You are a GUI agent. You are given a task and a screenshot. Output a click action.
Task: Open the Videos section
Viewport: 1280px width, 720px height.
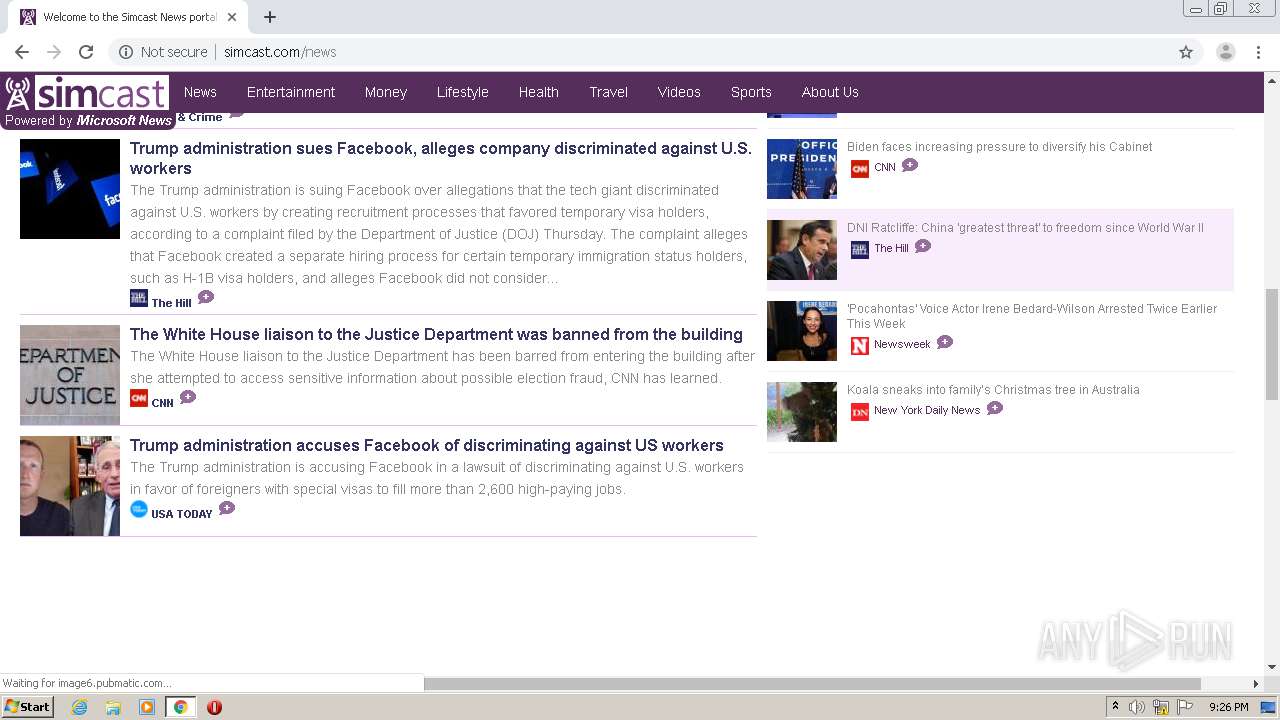tap(679, 92)
